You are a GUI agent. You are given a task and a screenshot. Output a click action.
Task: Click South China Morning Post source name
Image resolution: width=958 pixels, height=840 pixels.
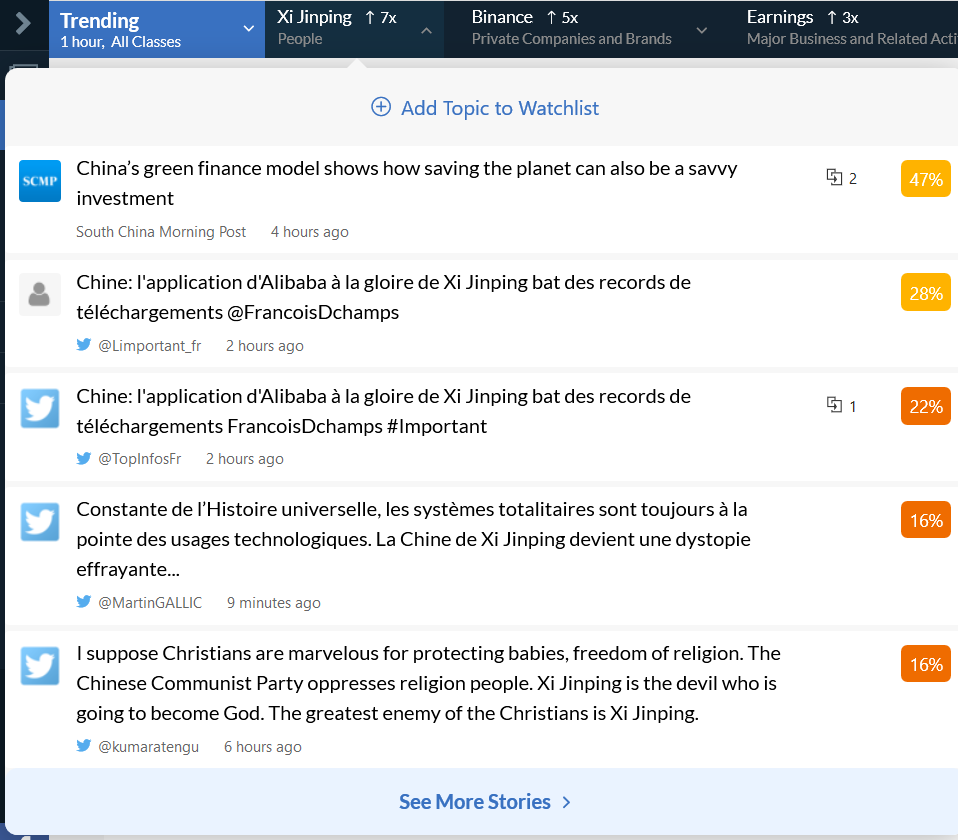161,232
